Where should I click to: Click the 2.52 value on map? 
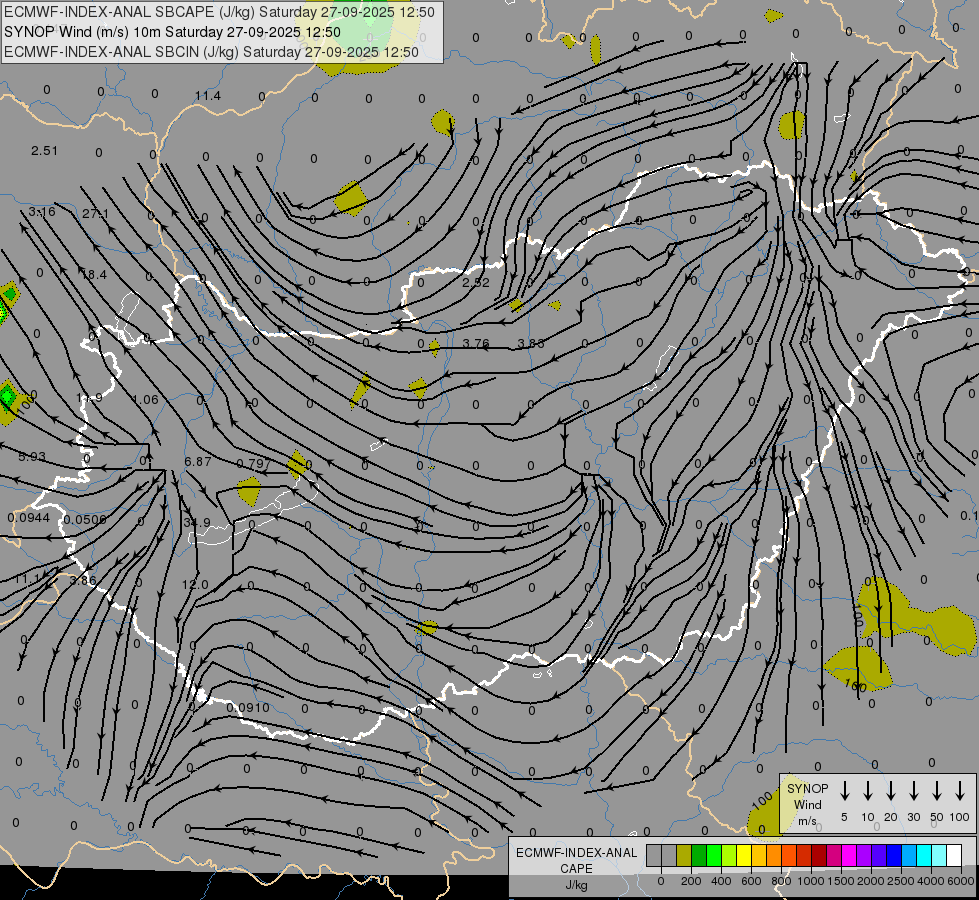click(476, 282)
